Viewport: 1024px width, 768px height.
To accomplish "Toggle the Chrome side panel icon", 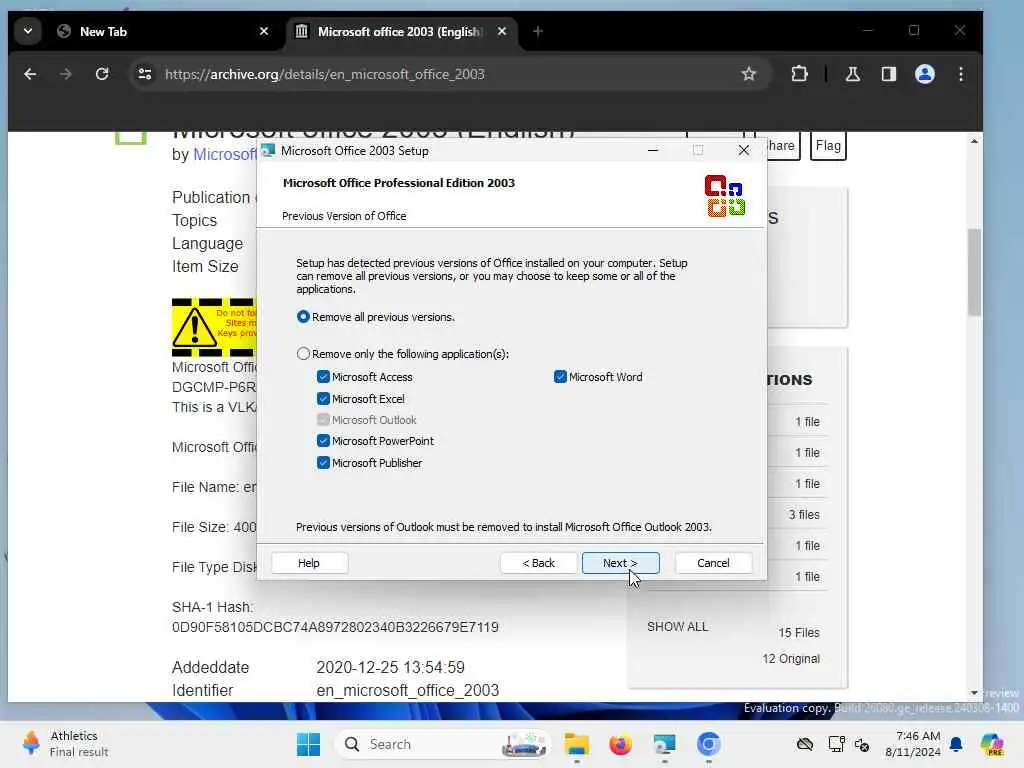I will 888,74.
